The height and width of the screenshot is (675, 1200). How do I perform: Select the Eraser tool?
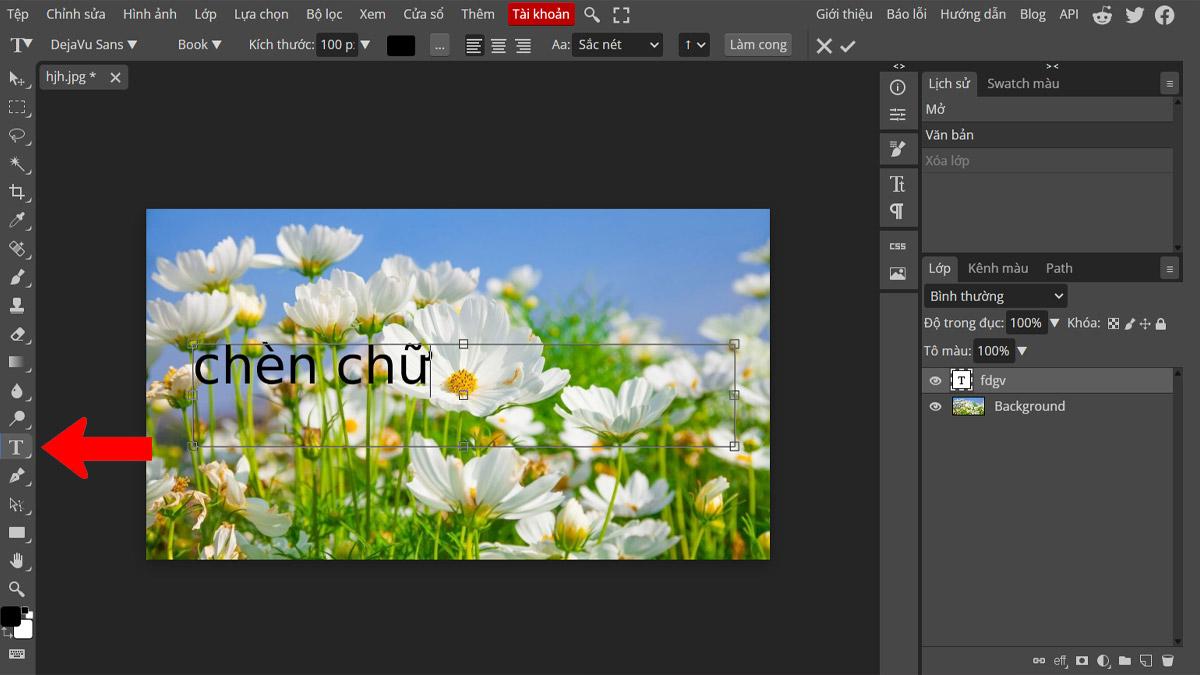pos(17,334)
